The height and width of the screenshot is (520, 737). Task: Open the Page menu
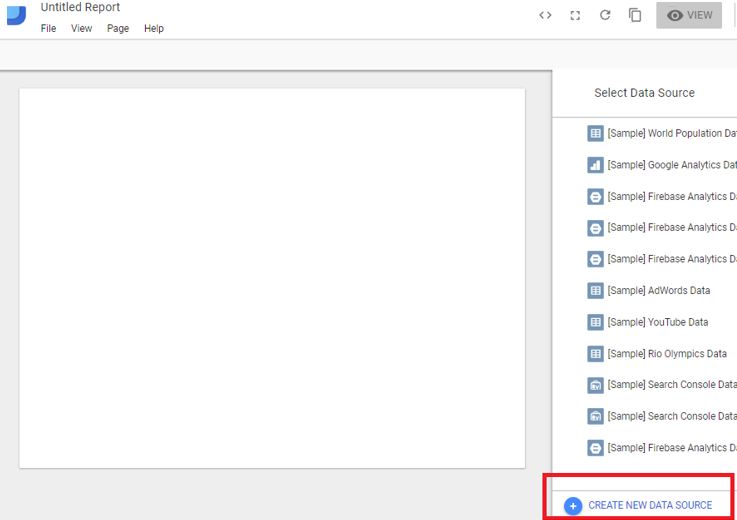click(118, 29)
